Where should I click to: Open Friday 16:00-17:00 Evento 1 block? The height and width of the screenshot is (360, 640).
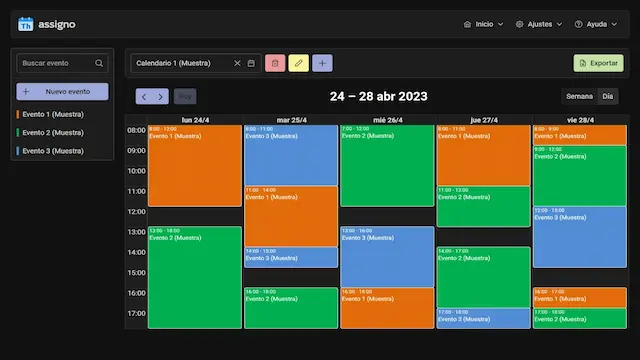coord(580,298)
